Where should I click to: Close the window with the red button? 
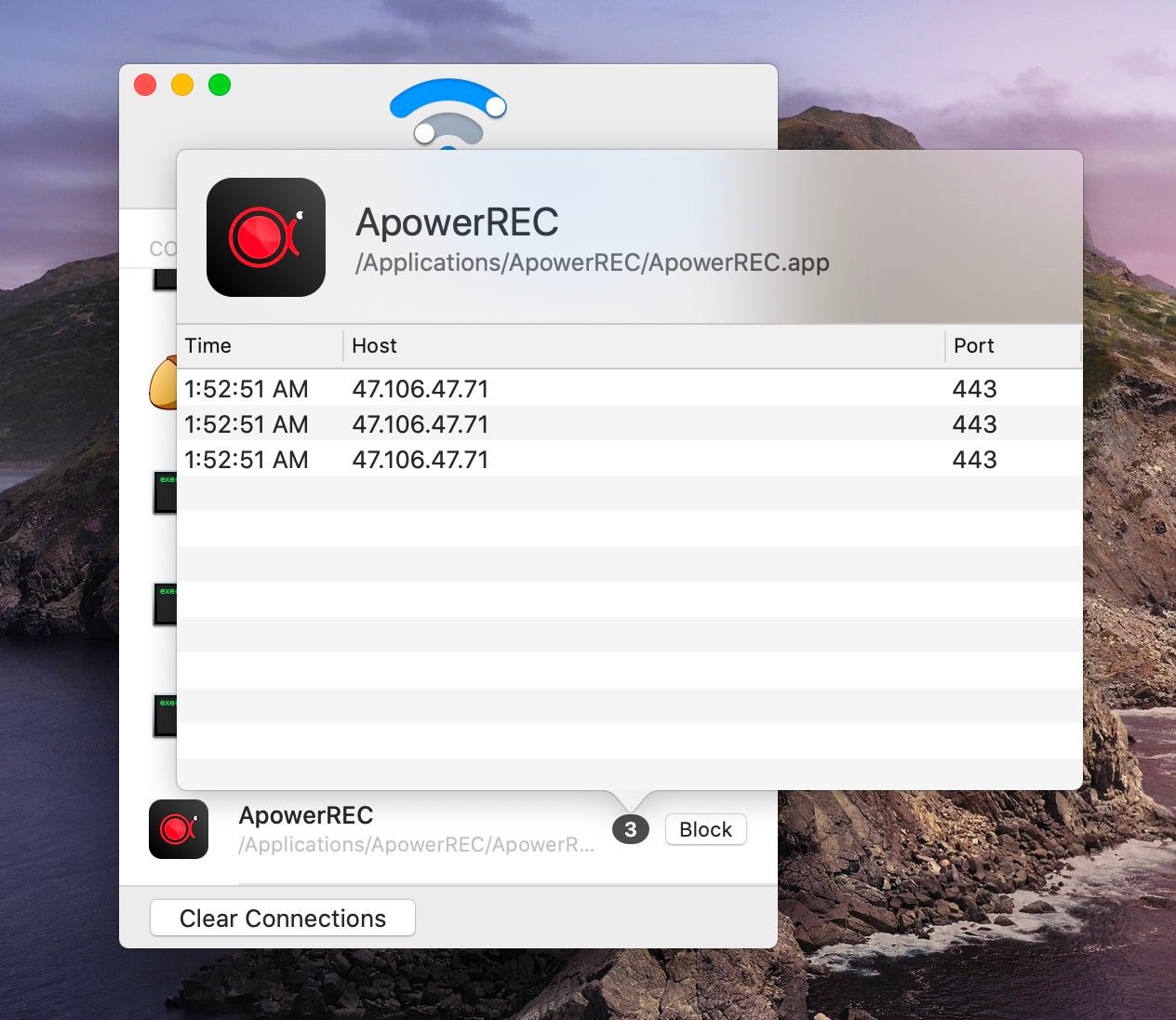click(x=145, y=86)
